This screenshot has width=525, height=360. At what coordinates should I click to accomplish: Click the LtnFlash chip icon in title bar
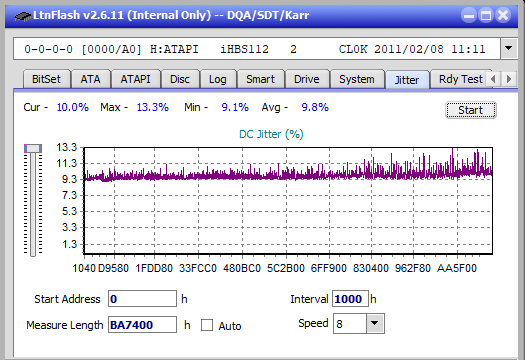[x=23, y=16]
